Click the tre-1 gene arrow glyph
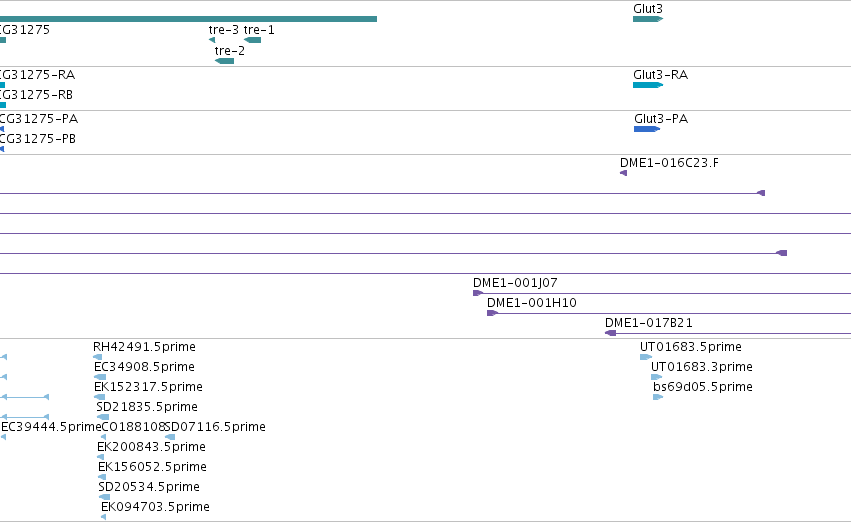The width and height of the screenshot is (851, 522). 252,40
